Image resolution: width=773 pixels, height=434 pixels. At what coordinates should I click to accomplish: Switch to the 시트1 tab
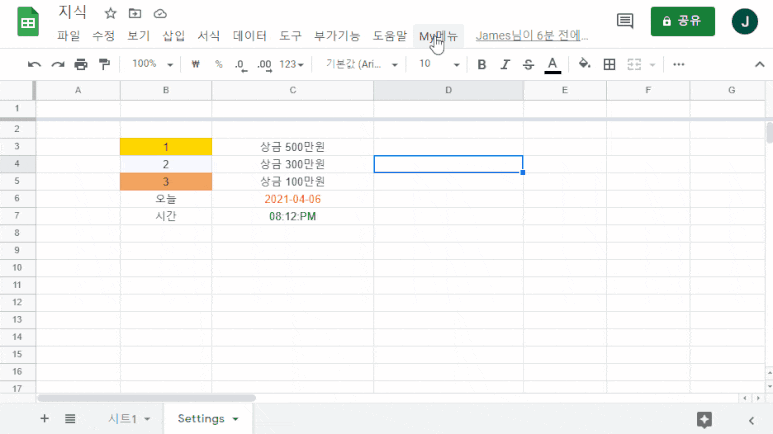122,419
